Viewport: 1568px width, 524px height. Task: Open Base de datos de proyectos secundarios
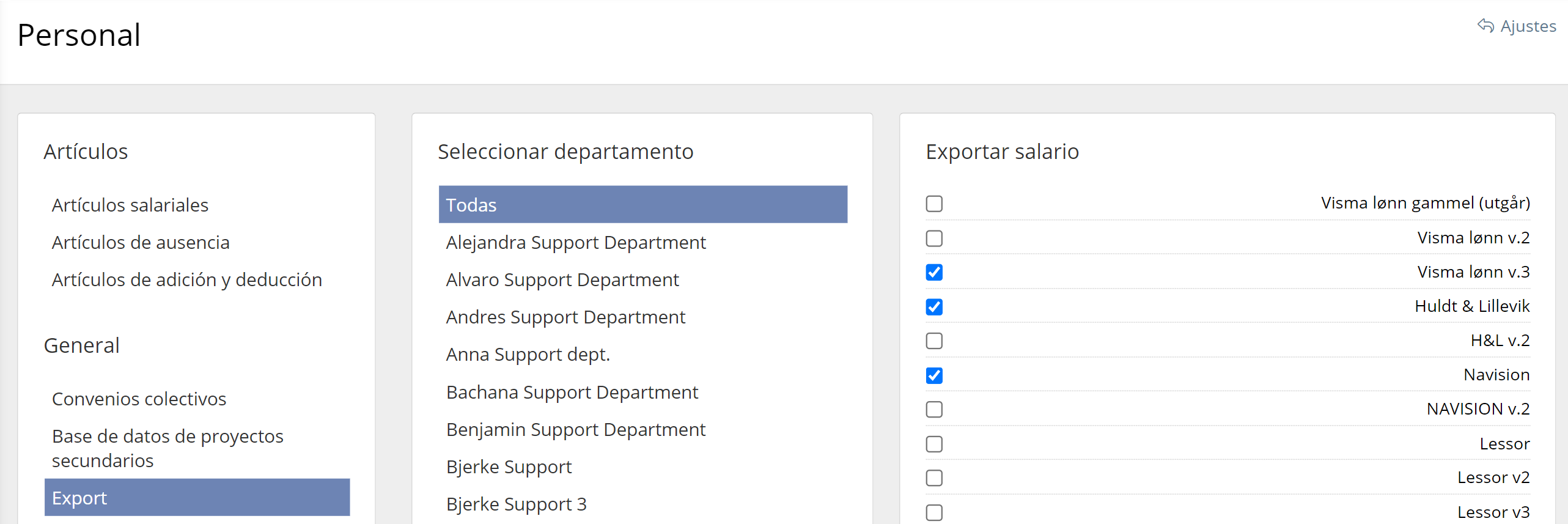click(167, 448)
